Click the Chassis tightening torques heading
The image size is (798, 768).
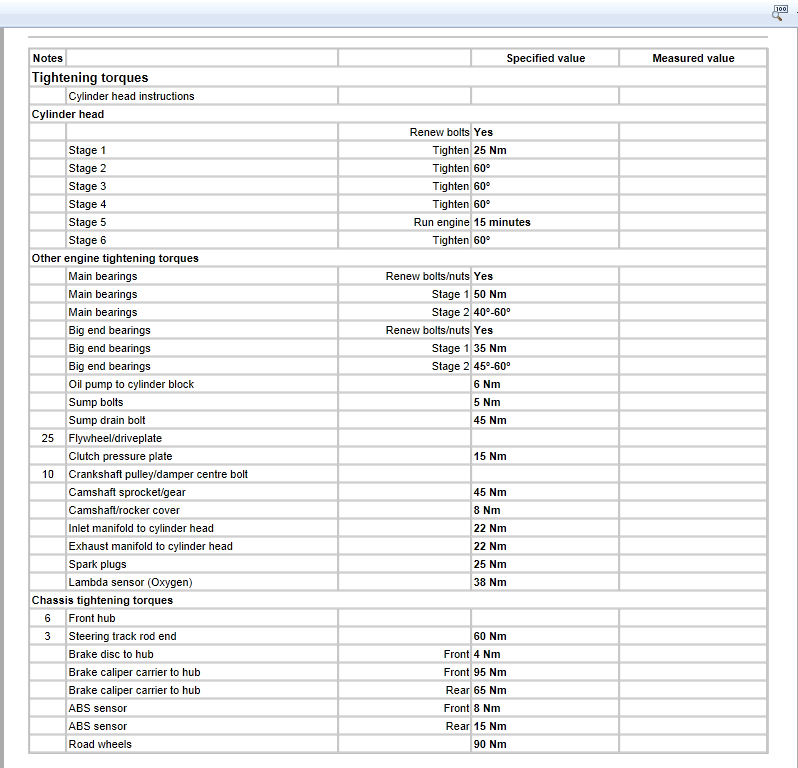click(x=102, y=600)
